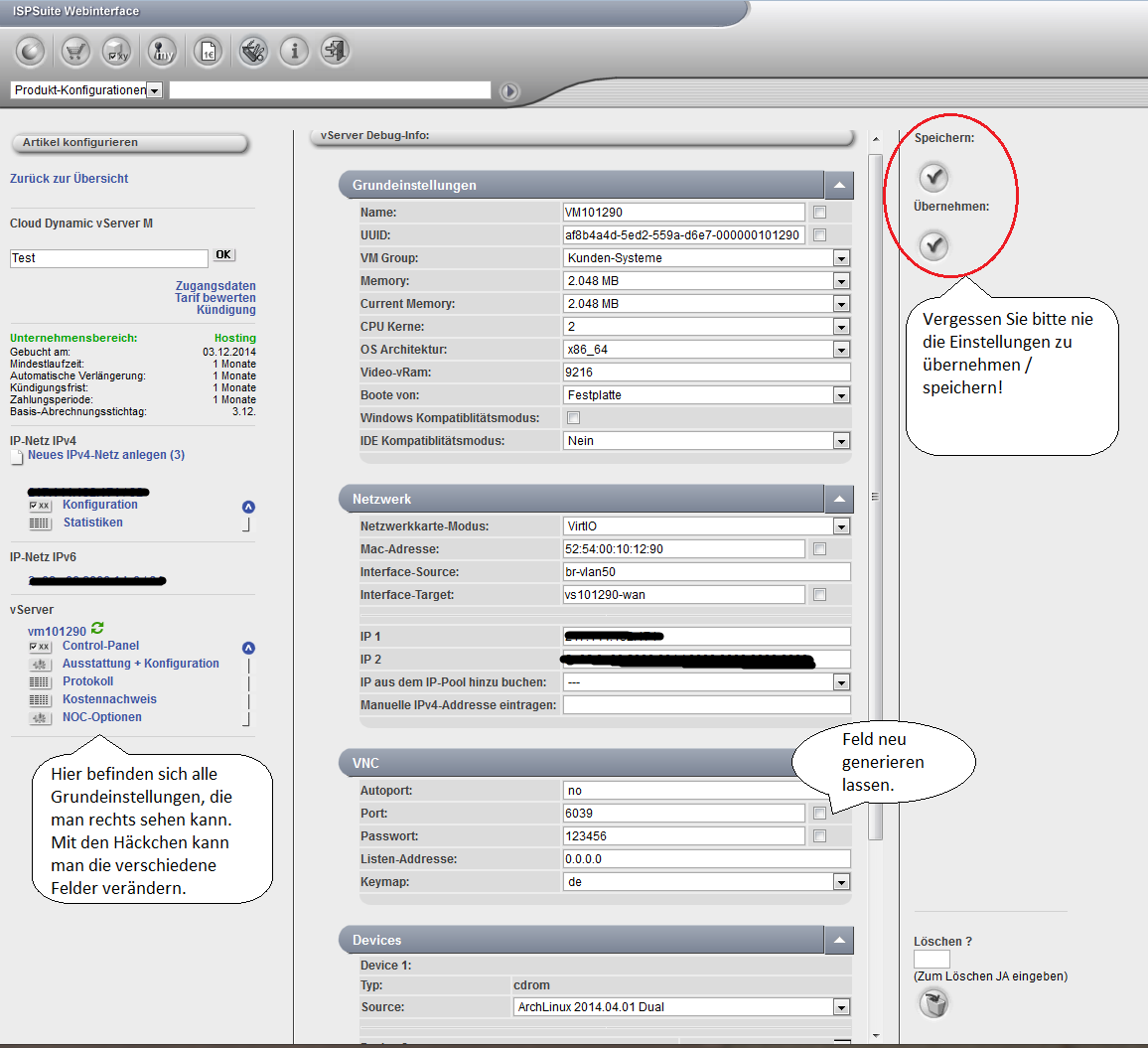Viewport: 1148px width, 1048px height.
Task: Collapse the Netzwerk section
Action: [x=839, y=499]
